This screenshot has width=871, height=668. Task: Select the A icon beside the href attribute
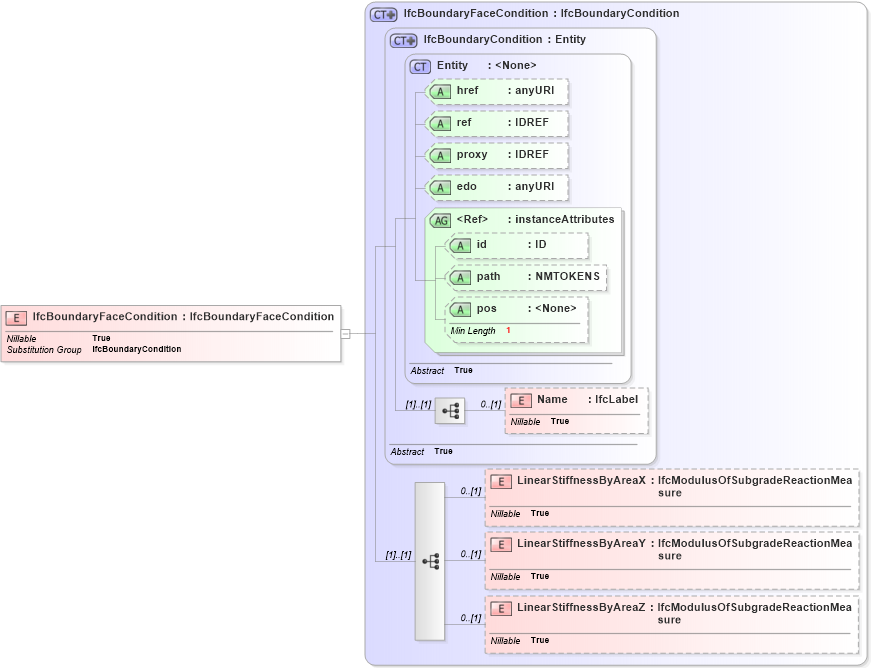(x=440, y=91)
